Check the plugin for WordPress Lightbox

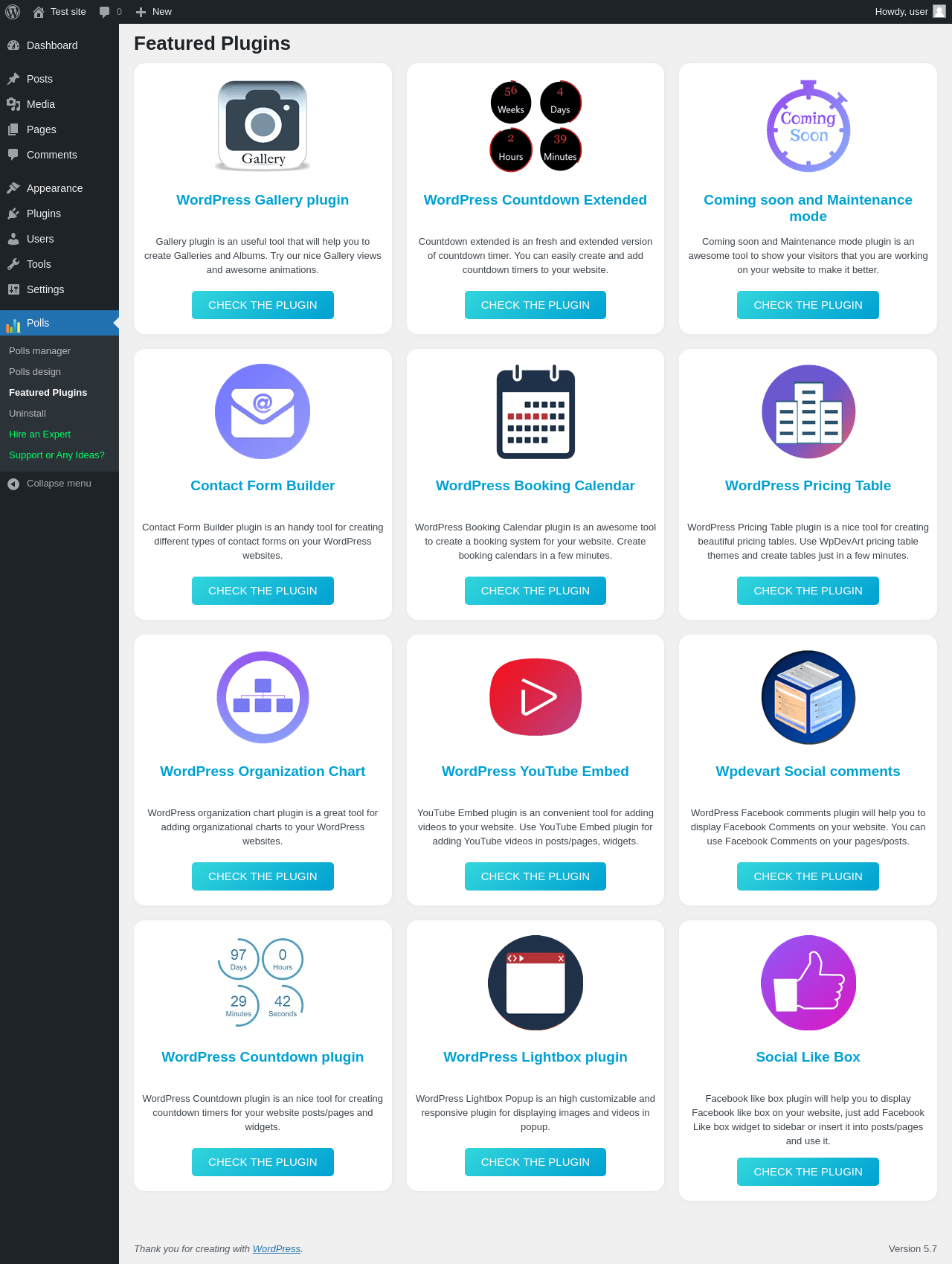click(x=535, y=1162)
